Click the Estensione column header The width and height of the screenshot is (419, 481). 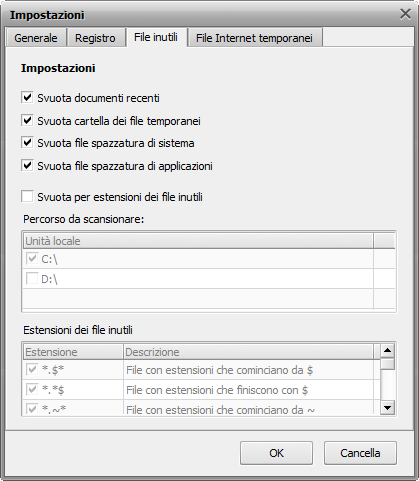73,352
